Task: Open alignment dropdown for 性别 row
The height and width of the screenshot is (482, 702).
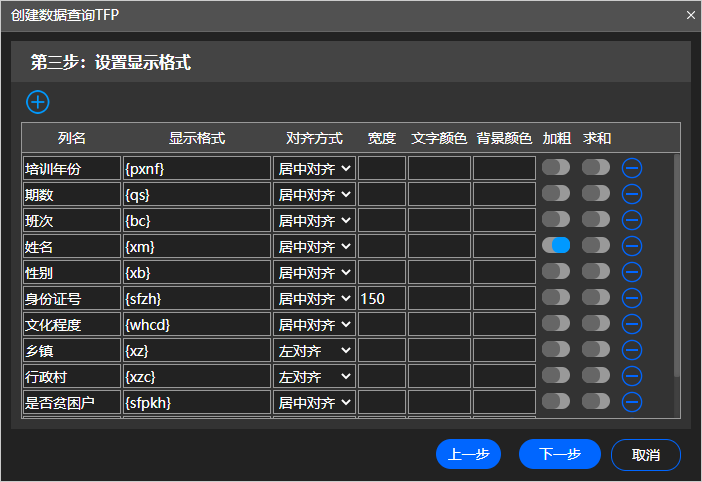Action: [314, 272]
